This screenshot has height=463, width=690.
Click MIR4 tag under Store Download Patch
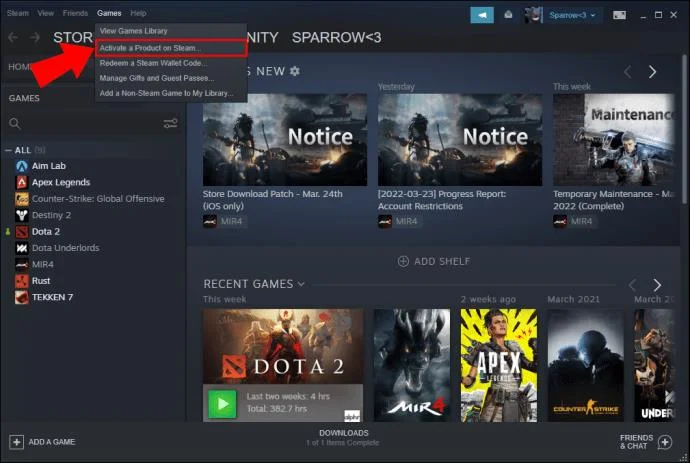pos(224,221)
